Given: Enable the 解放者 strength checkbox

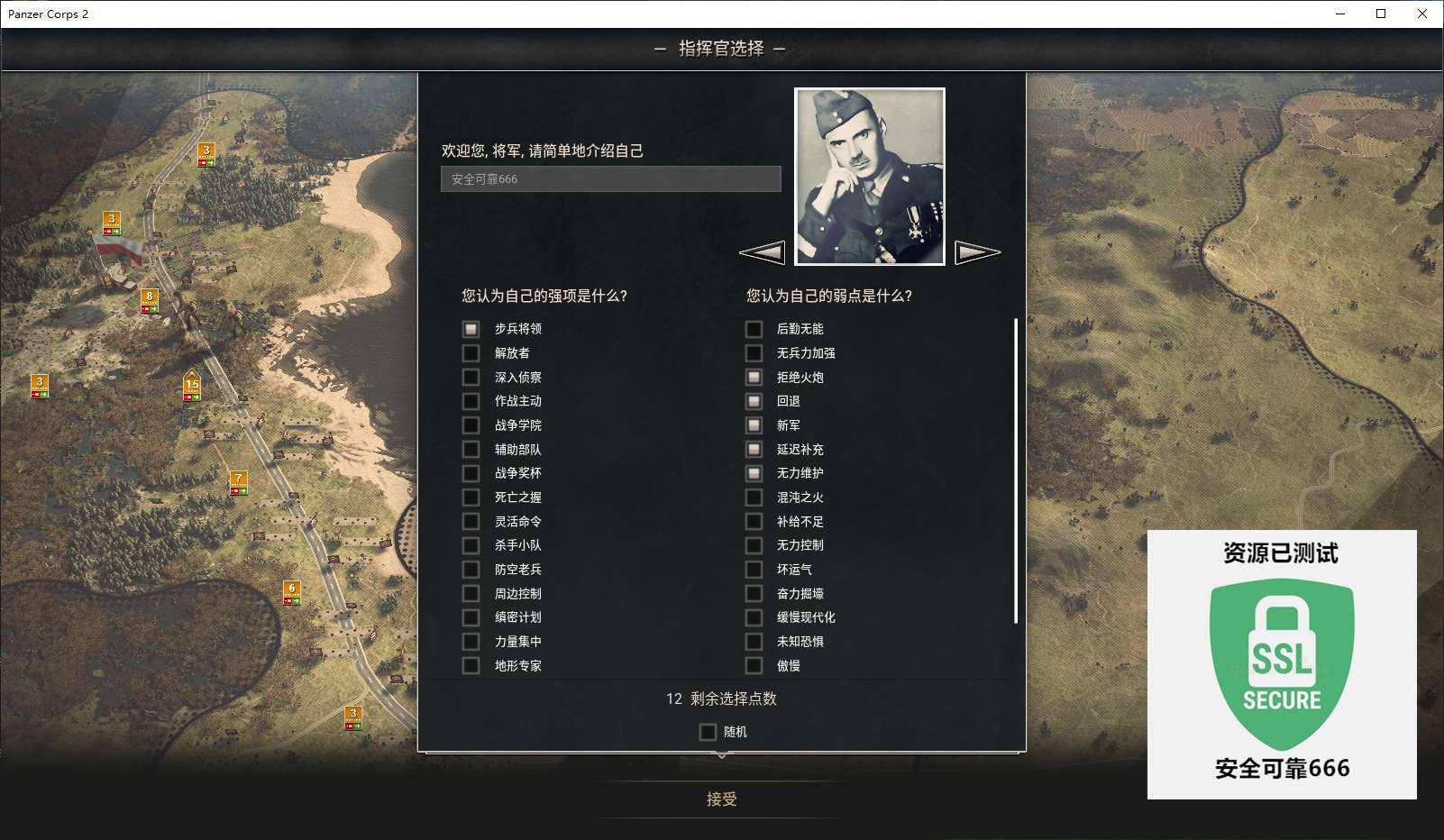Looking at the screenshot, I should (x=471, y=353).
